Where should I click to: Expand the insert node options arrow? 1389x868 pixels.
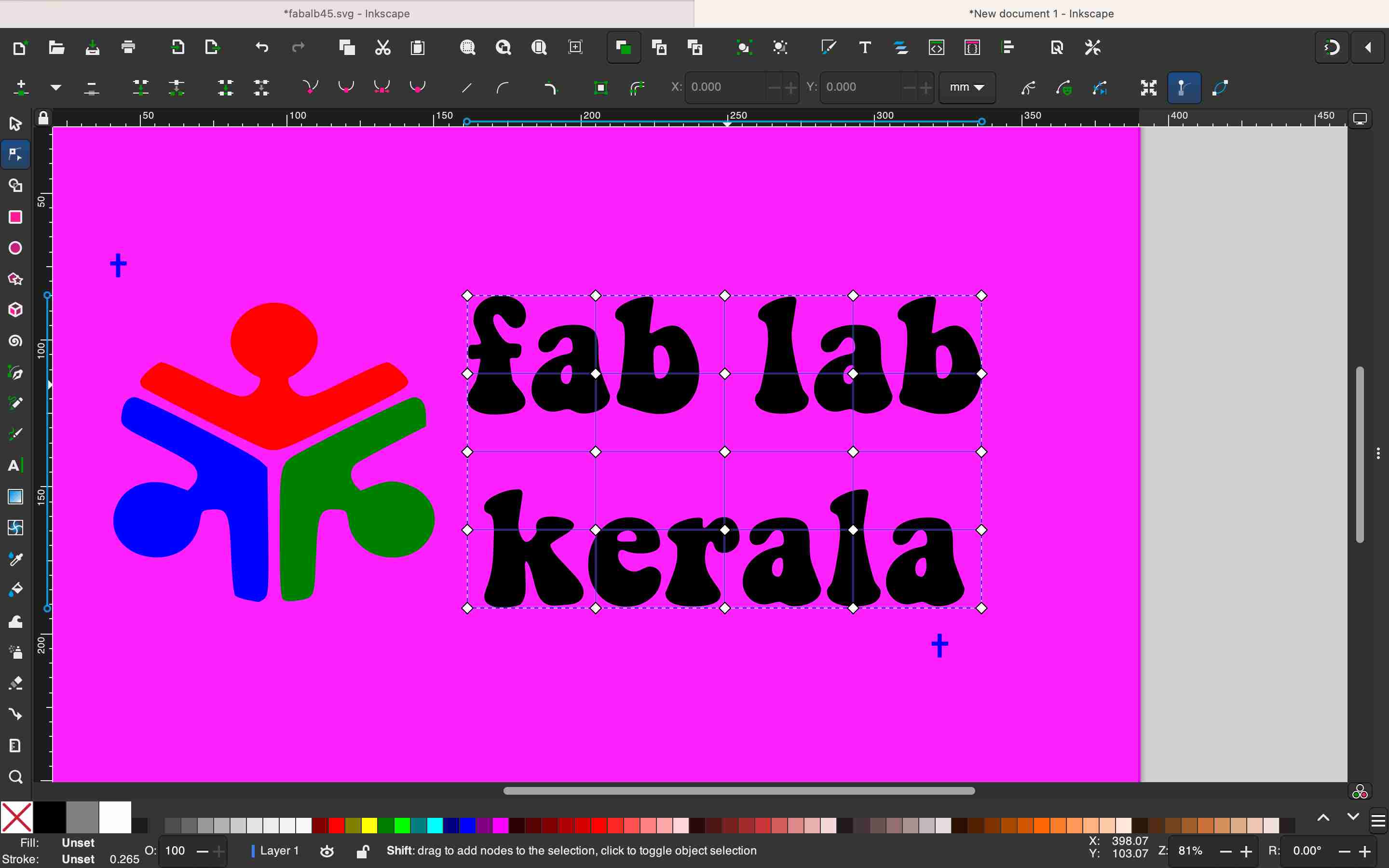tap(55, 87)
